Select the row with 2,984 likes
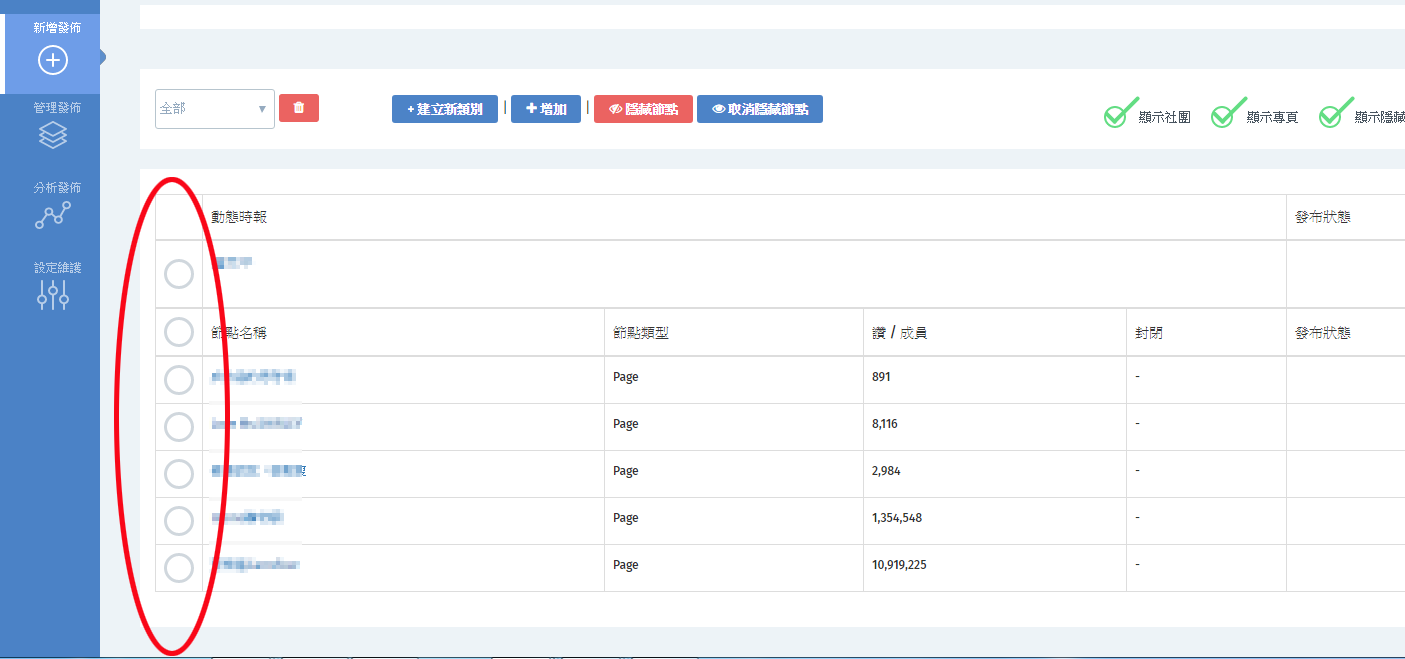 179,474
